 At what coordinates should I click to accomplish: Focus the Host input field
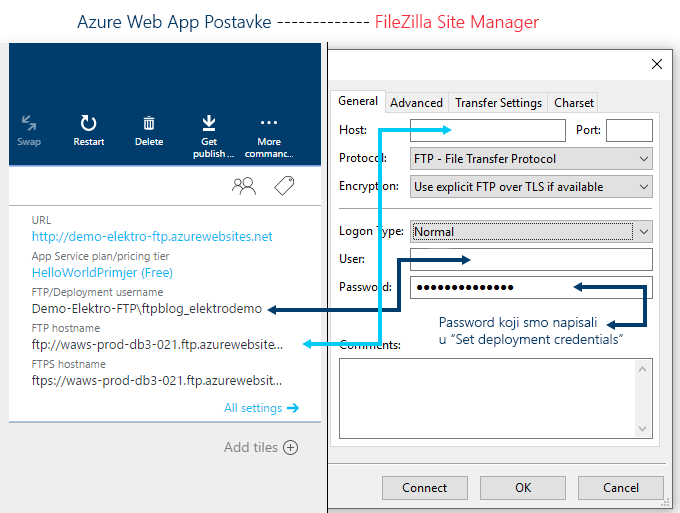487,130
